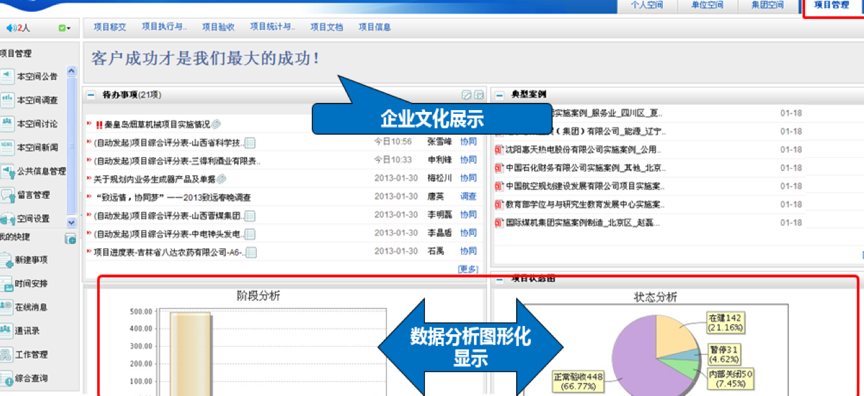Switch to the 项目管理 tab

click(831, 6)
